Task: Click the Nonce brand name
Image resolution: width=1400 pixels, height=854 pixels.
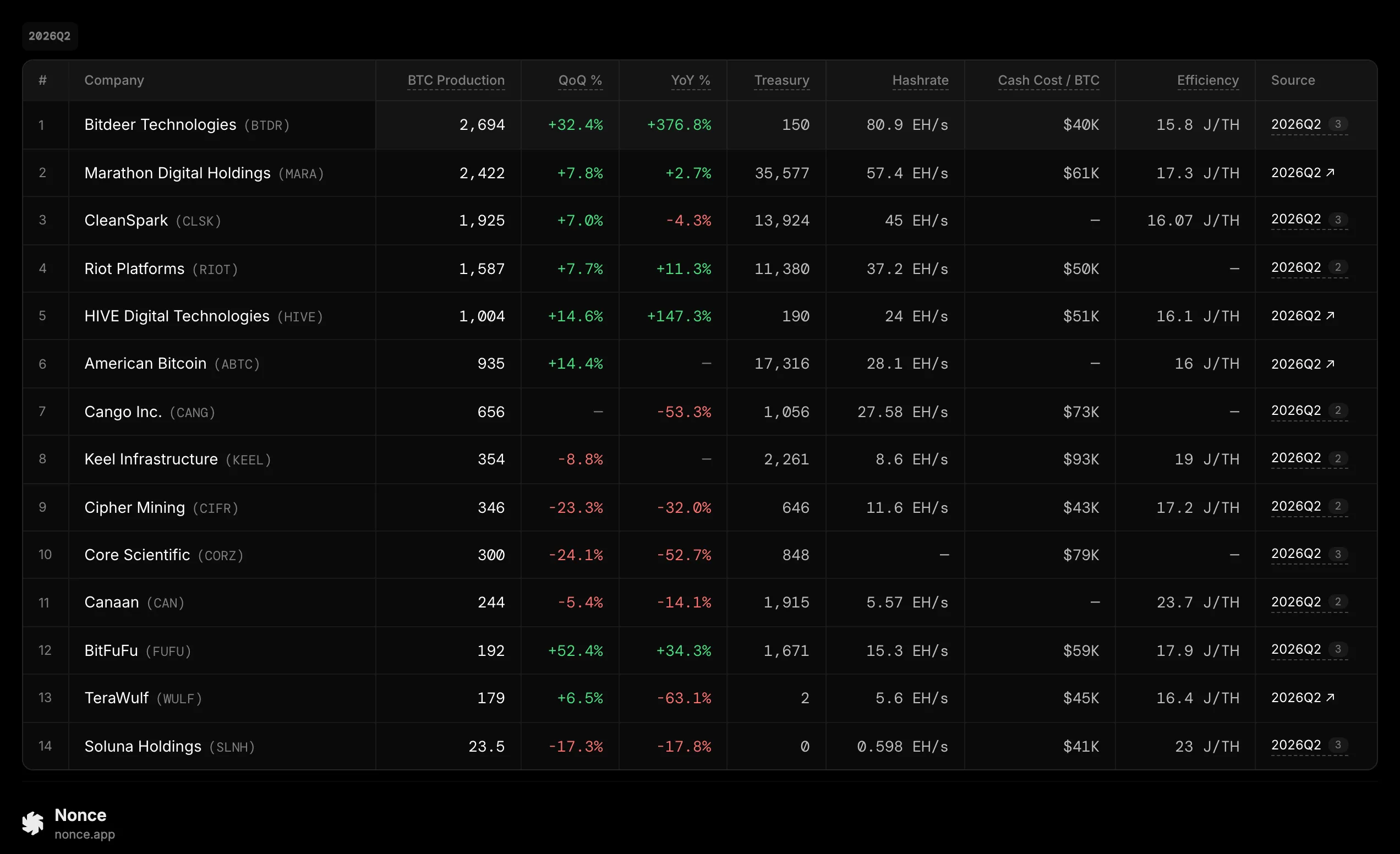Action: click(80, 815)
